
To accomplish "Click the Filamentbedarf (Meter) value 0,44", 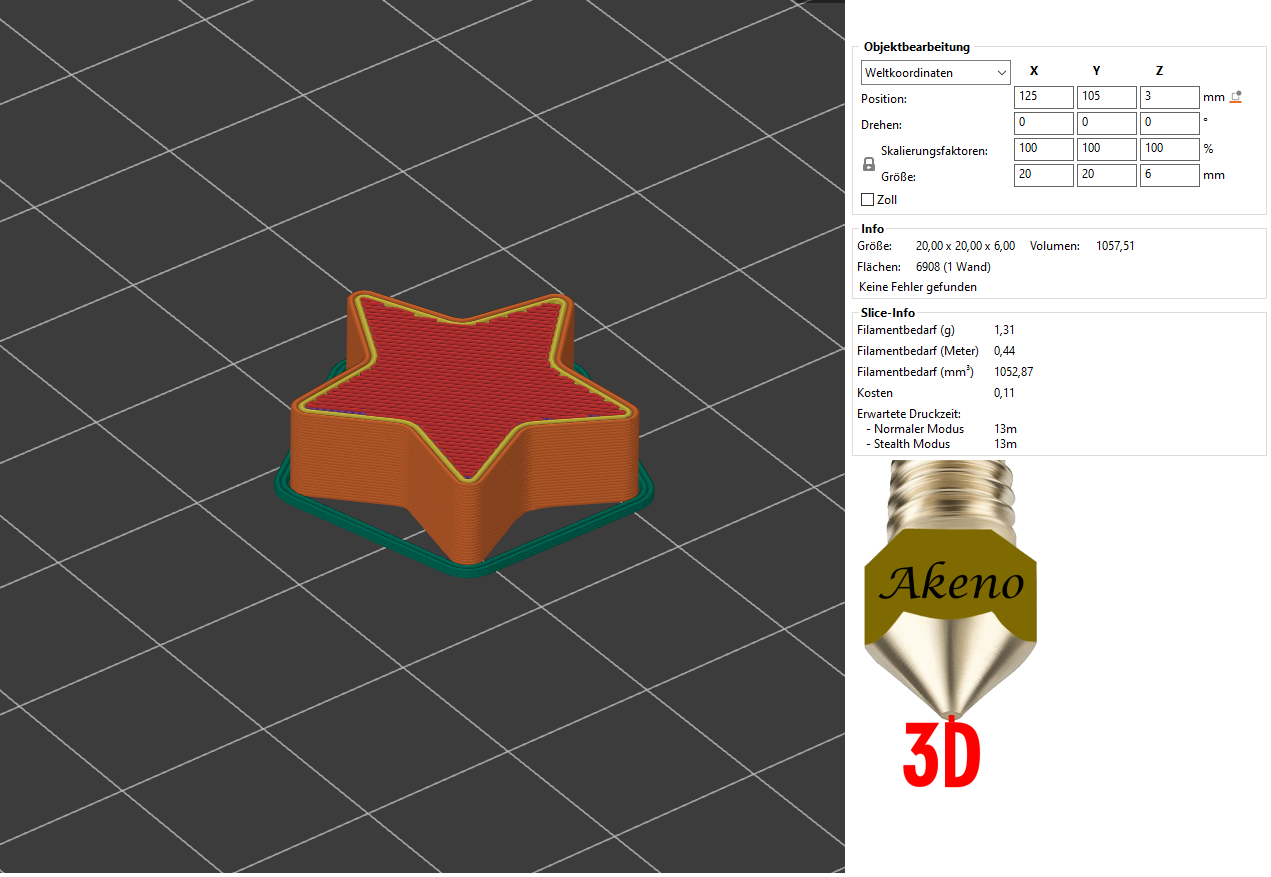I will tap(1006, 351).
